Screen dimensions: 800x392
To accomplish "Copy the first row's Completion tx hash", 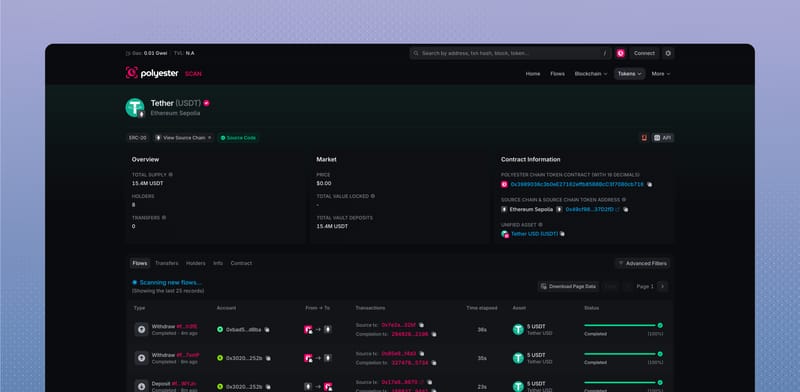I will tap(434, 334).
